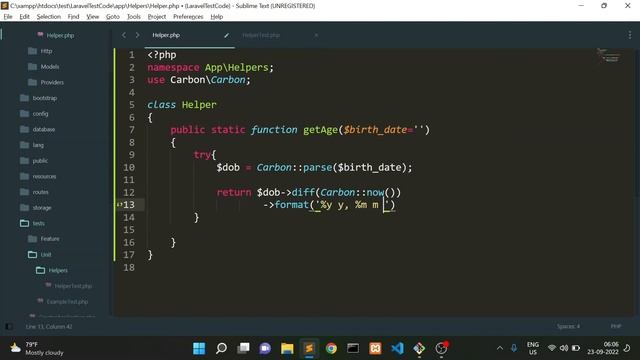Viewport: 640px width, 360px height.
Task: Expand the Feature folder
Action: (50, 239)
